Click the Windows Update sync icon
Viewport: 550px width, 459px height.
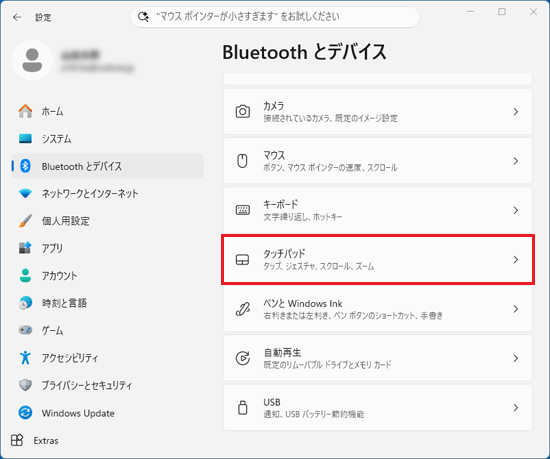point(25,413)
